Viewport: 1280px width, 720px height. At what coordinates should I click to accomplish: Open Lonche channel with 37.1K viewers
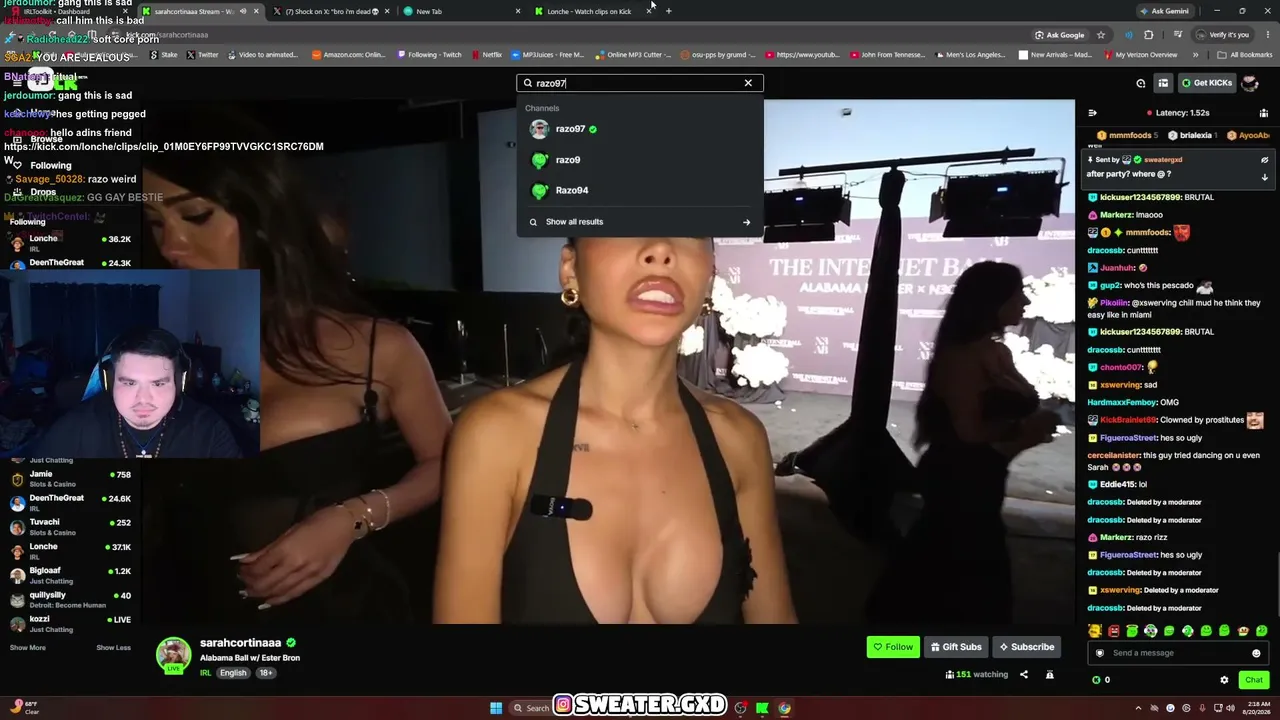pos(70,551)
